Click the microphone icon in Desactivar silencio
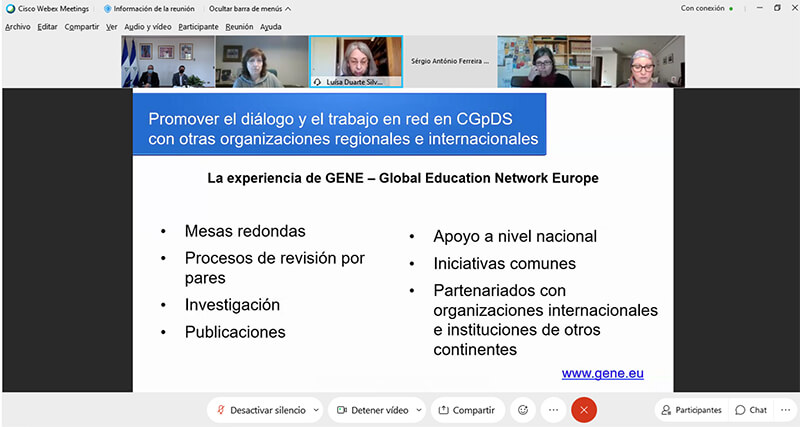Viewport: 800px width, 427px height. click(220, 410)
